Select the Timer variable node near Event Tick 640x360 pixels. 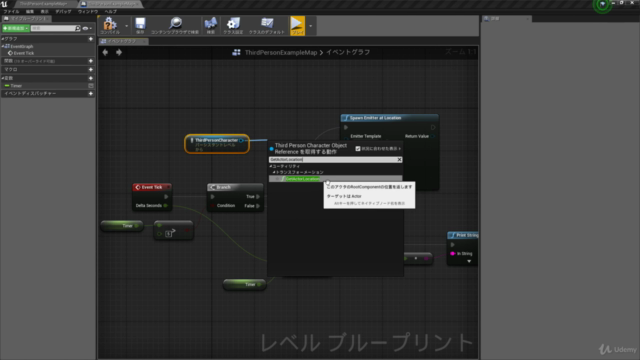coord(122,226)
